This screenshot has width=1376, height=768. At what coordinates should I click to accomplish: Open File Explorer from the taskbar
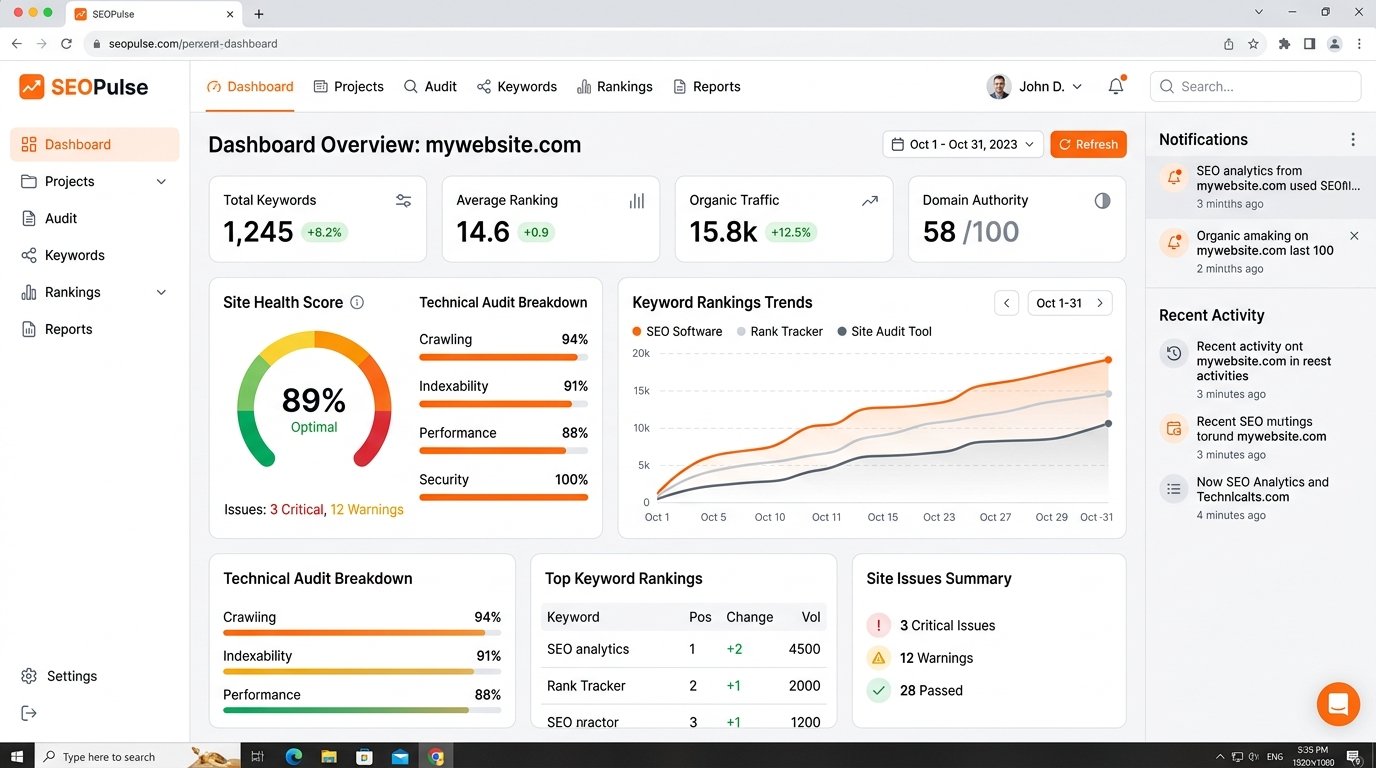(329, 756)
